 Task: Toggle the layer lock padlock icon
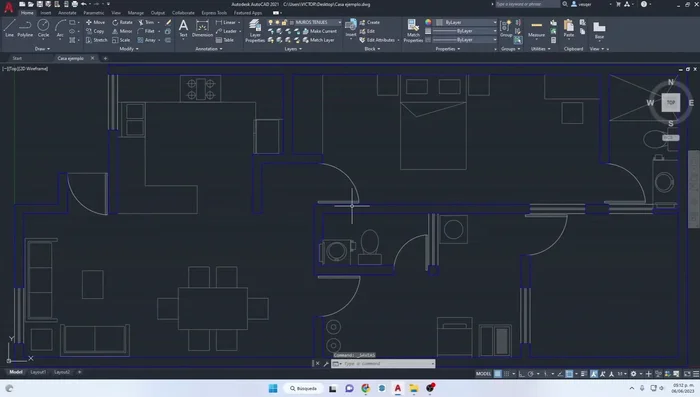283,22
